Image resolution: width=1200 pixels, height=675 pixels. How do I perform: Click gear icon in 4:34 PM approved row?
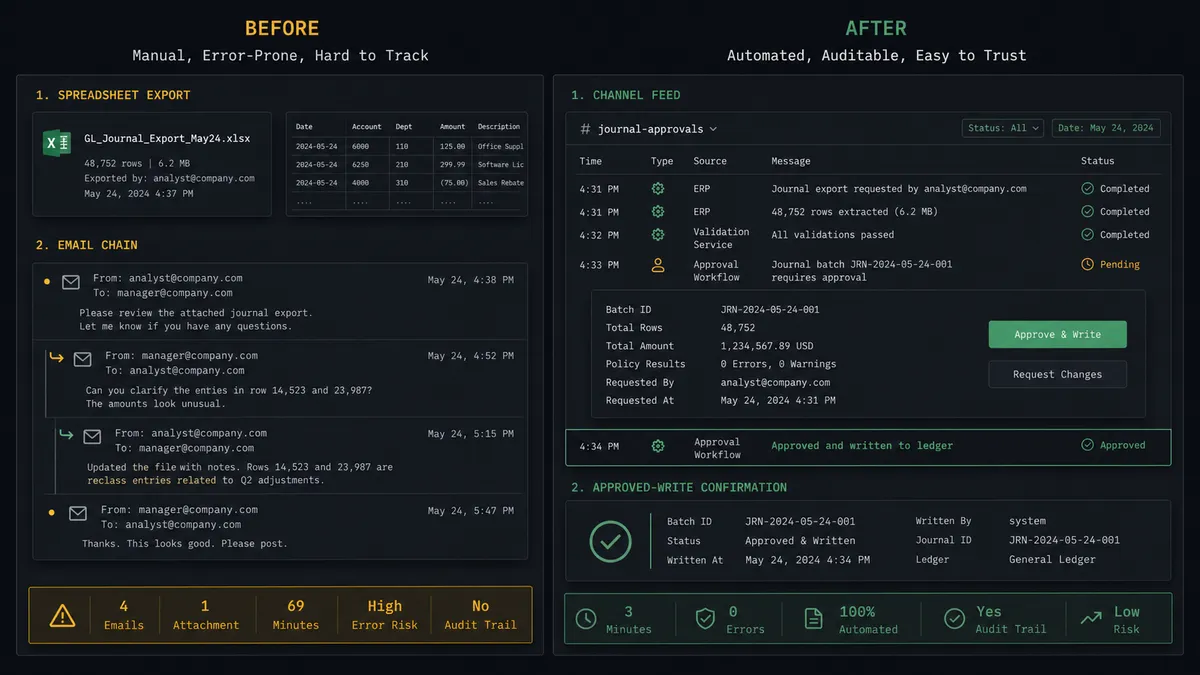(x=658, y=446)
